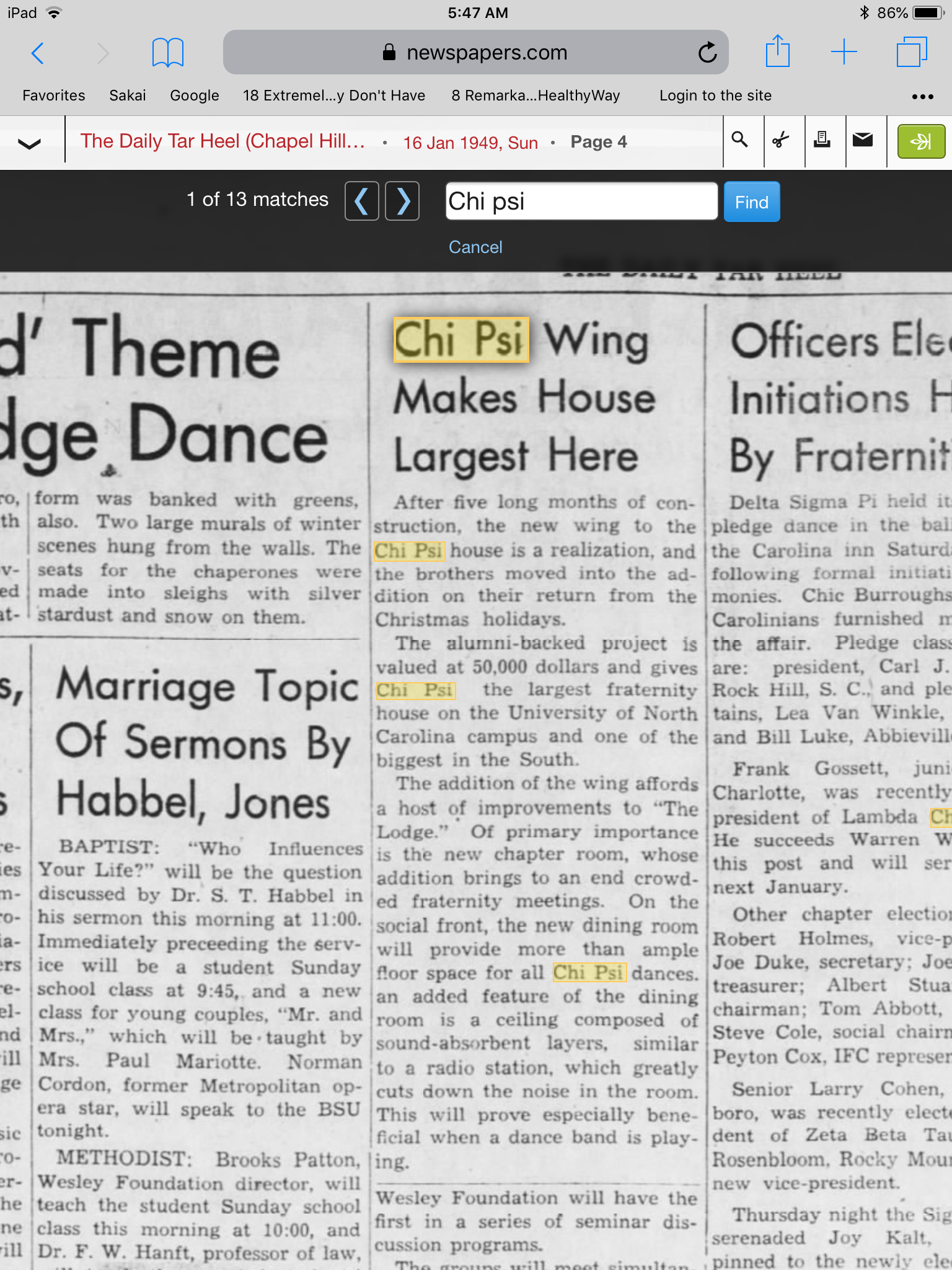Go to the previous search match
The height and width of the screenshot is (1270, 952).
(x=362, y=201)
